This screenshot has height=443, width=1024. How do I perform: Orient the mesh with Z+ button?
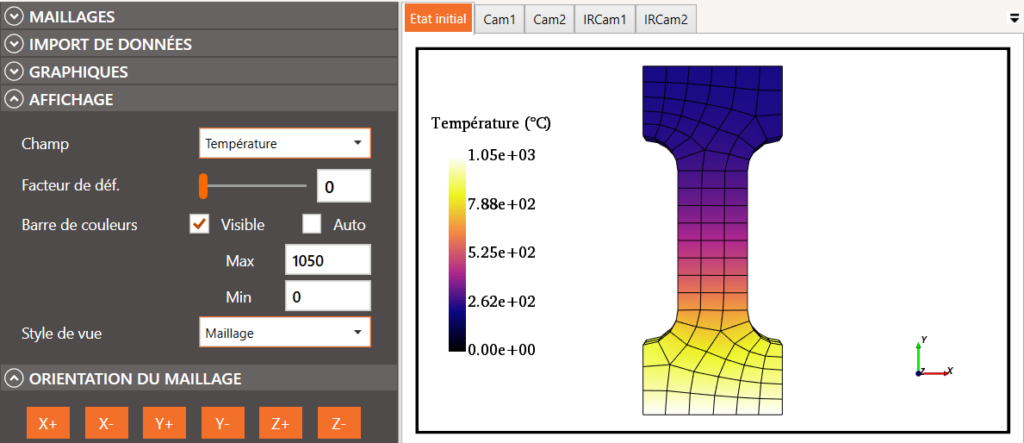(281, 423)
